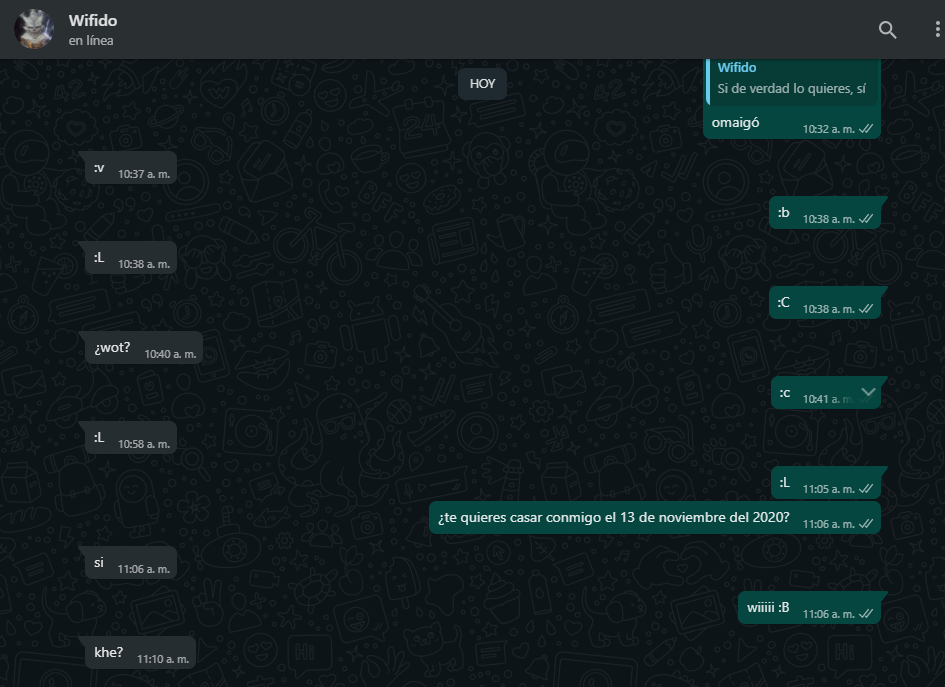Click the quoted Wifido reply preview
Image resolution: width=945 pixels, height=687 pixels.
[792, 79]
